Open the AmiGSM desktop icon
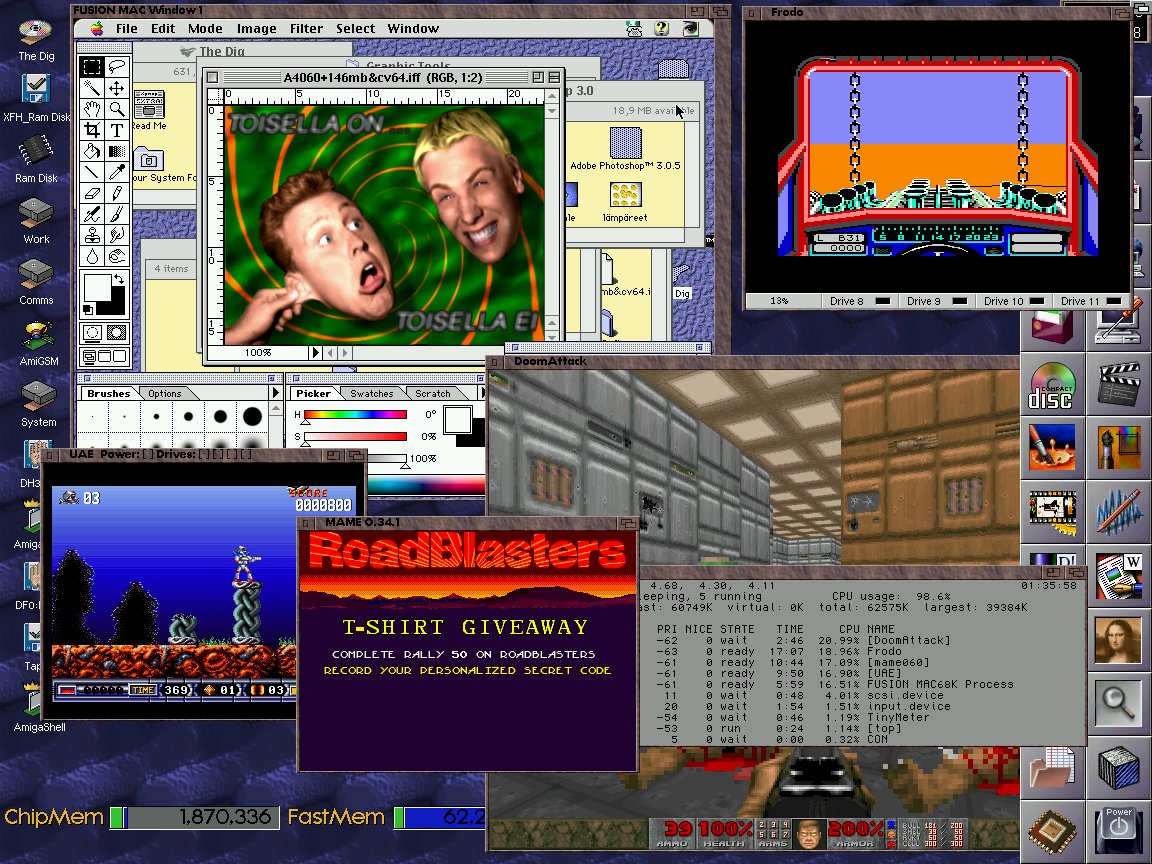 [37, 345]
